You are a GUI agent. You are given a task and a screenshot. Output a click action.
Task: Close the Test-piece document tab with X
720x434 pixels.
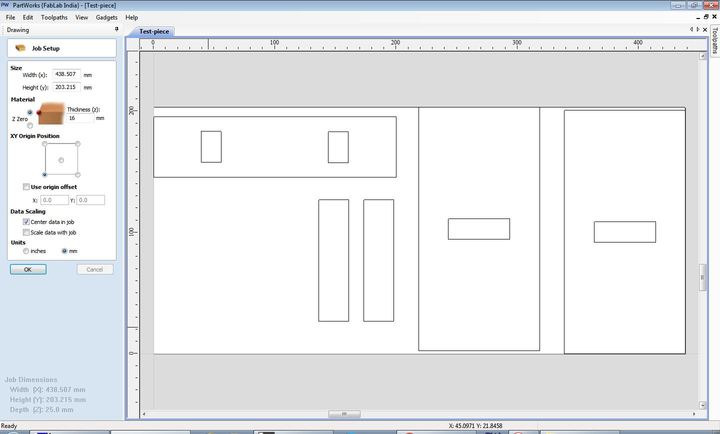pos(705,29)
